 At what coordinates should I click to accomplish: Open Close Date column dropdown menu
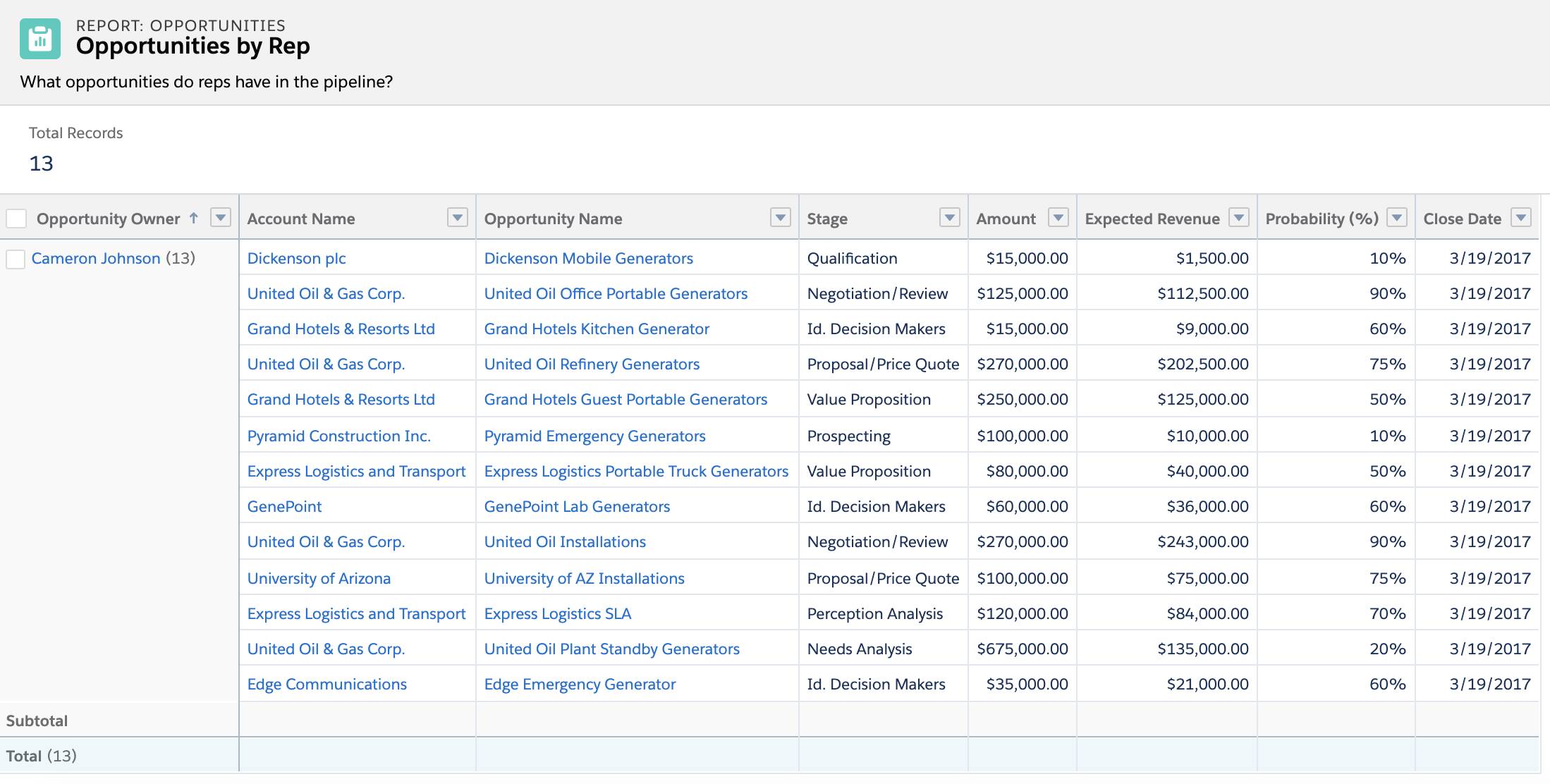[1522, 218]
